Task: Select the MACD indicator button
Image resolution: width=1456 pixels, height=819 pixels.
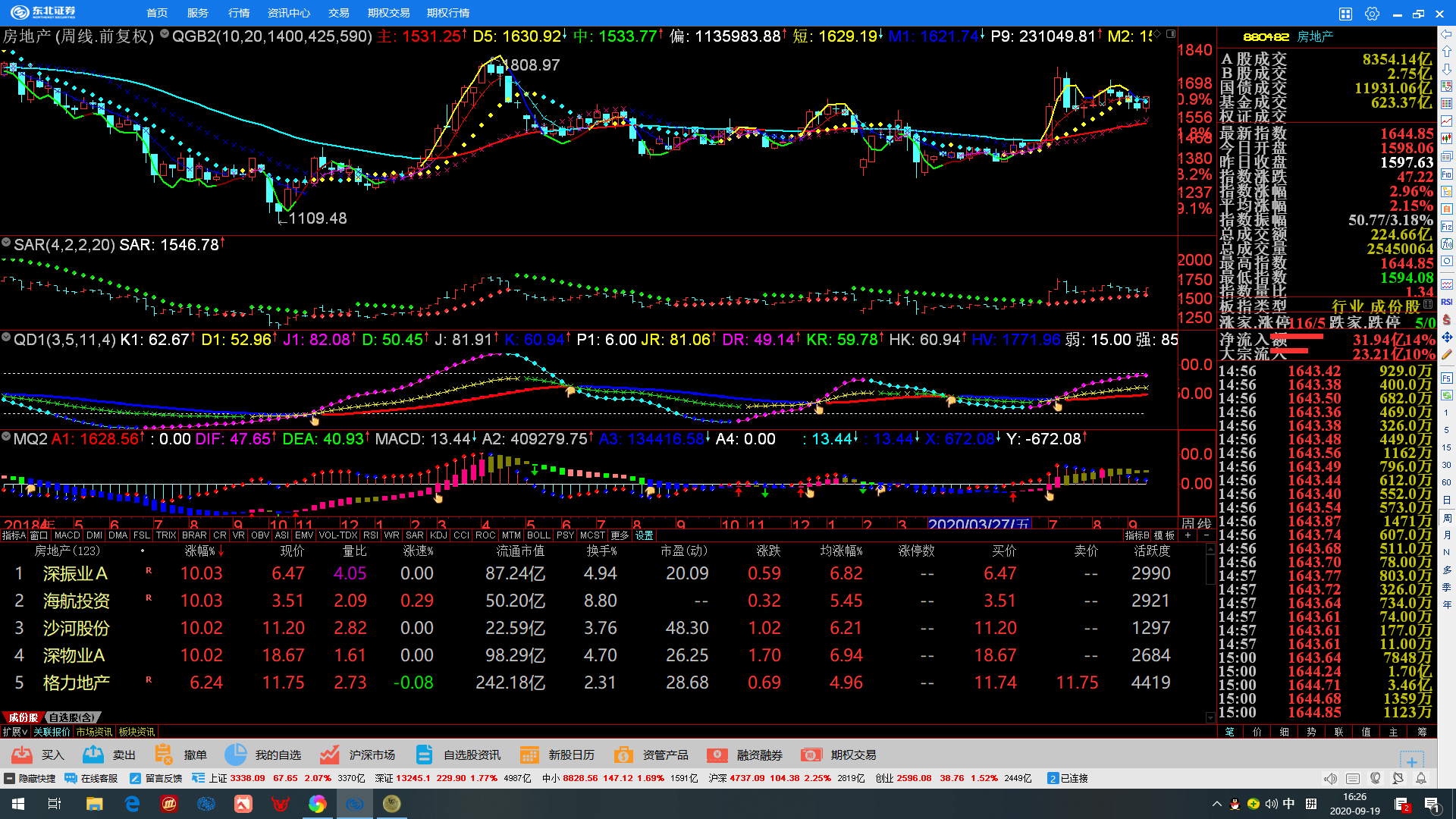Action: (67, 535)
